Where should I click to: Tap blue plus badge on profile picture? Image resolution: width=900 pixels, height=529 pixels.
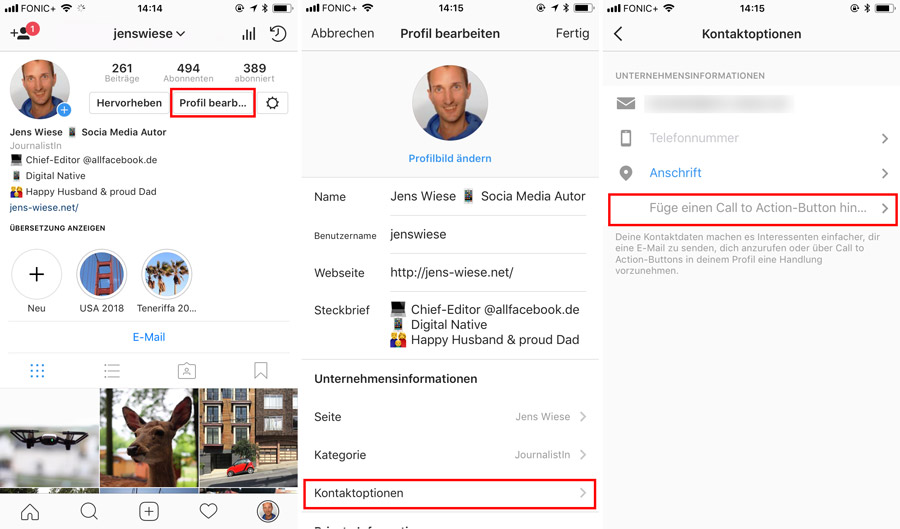click(x=64, y=110)
